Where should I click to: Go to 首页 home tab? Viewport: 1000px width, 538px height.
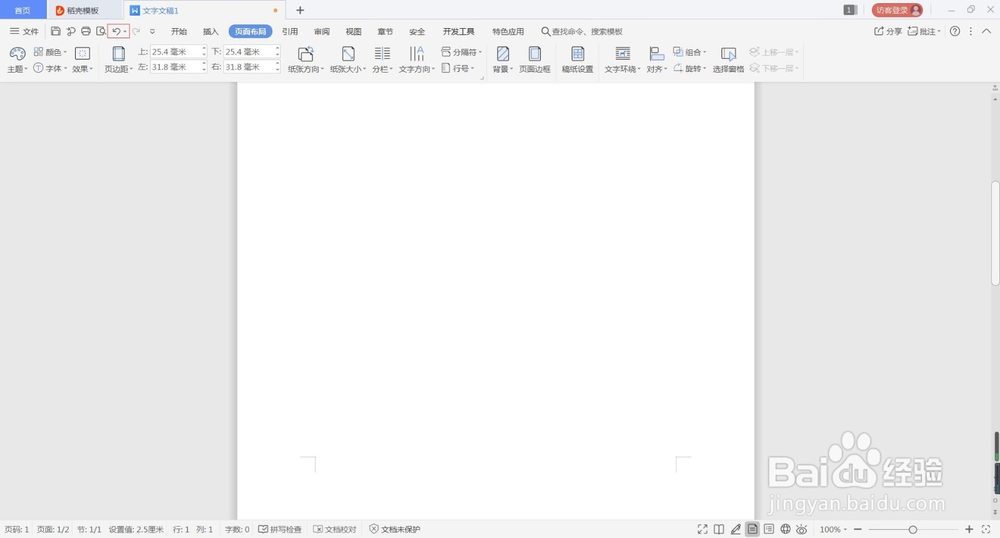click(22, 10)
